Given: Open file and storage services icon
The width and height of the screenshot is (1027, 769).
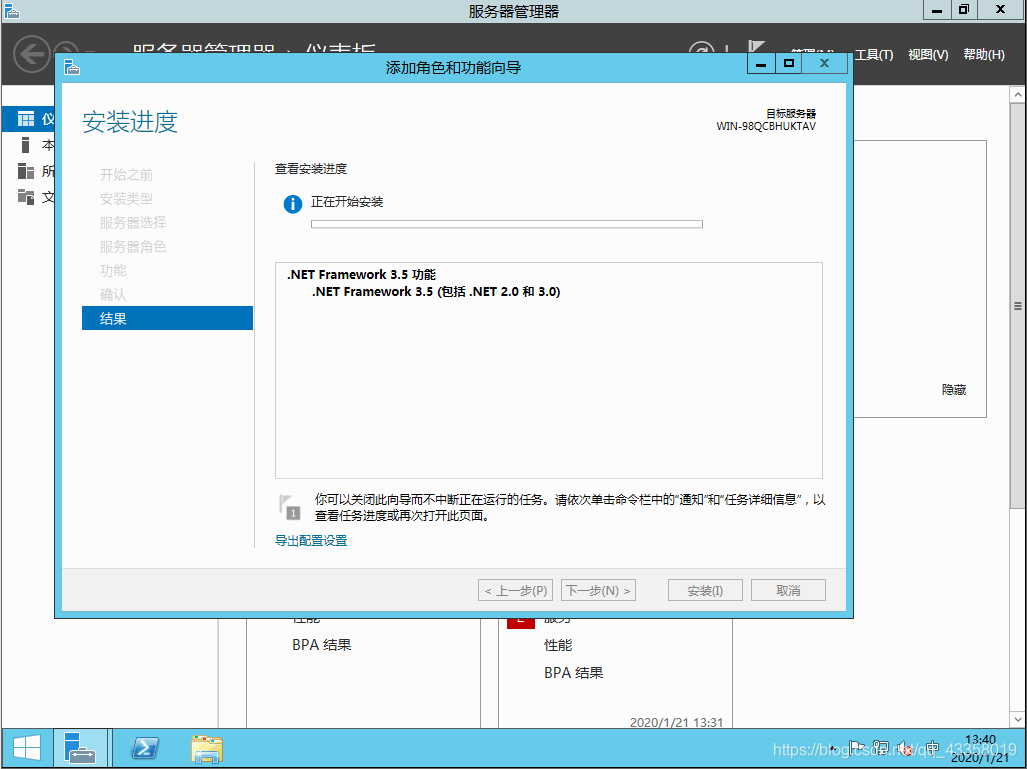Looking at the screenshot, I should pos(26,197).
